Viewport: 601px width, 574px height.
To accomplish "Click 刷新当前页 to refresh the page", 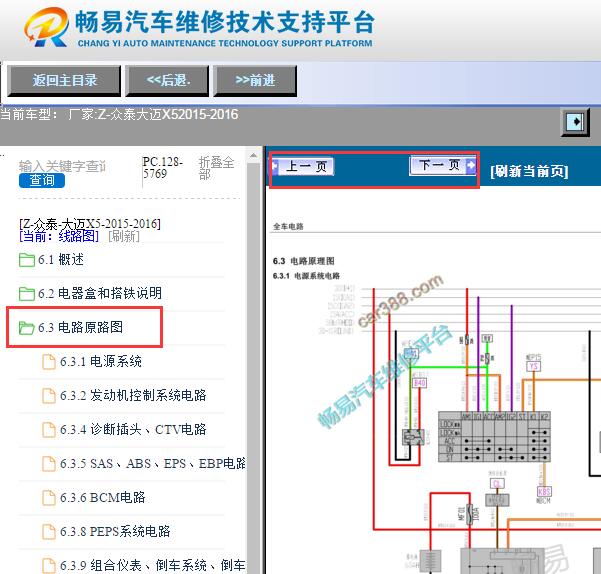I will 529,171.
